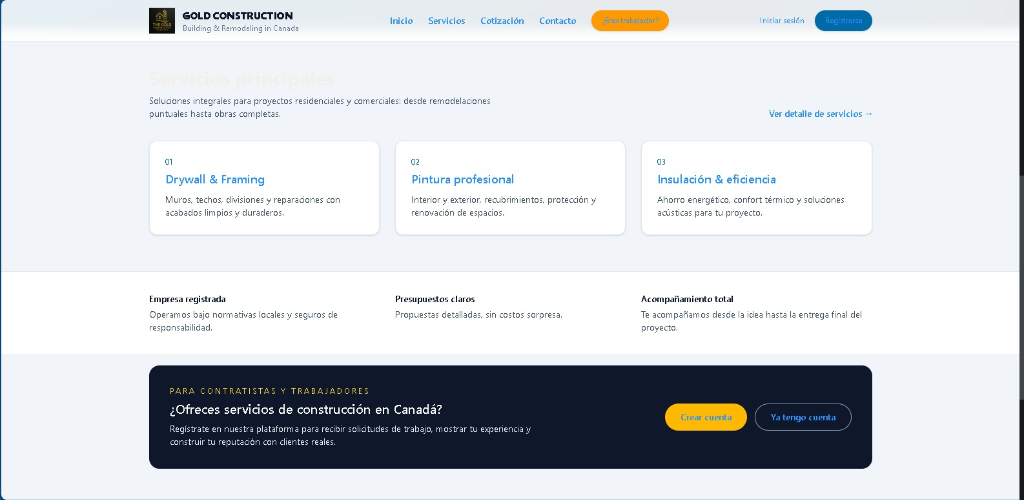Image resolution: width=1024 pixels, height=500 pixels.
Task: Go to Servicios in the navigation
Action: pos(447,21)
